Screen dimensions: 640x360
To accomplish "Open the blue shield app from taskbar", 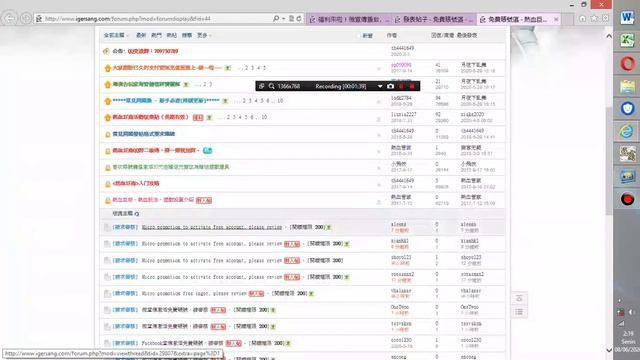I will (x=627, y=109).
